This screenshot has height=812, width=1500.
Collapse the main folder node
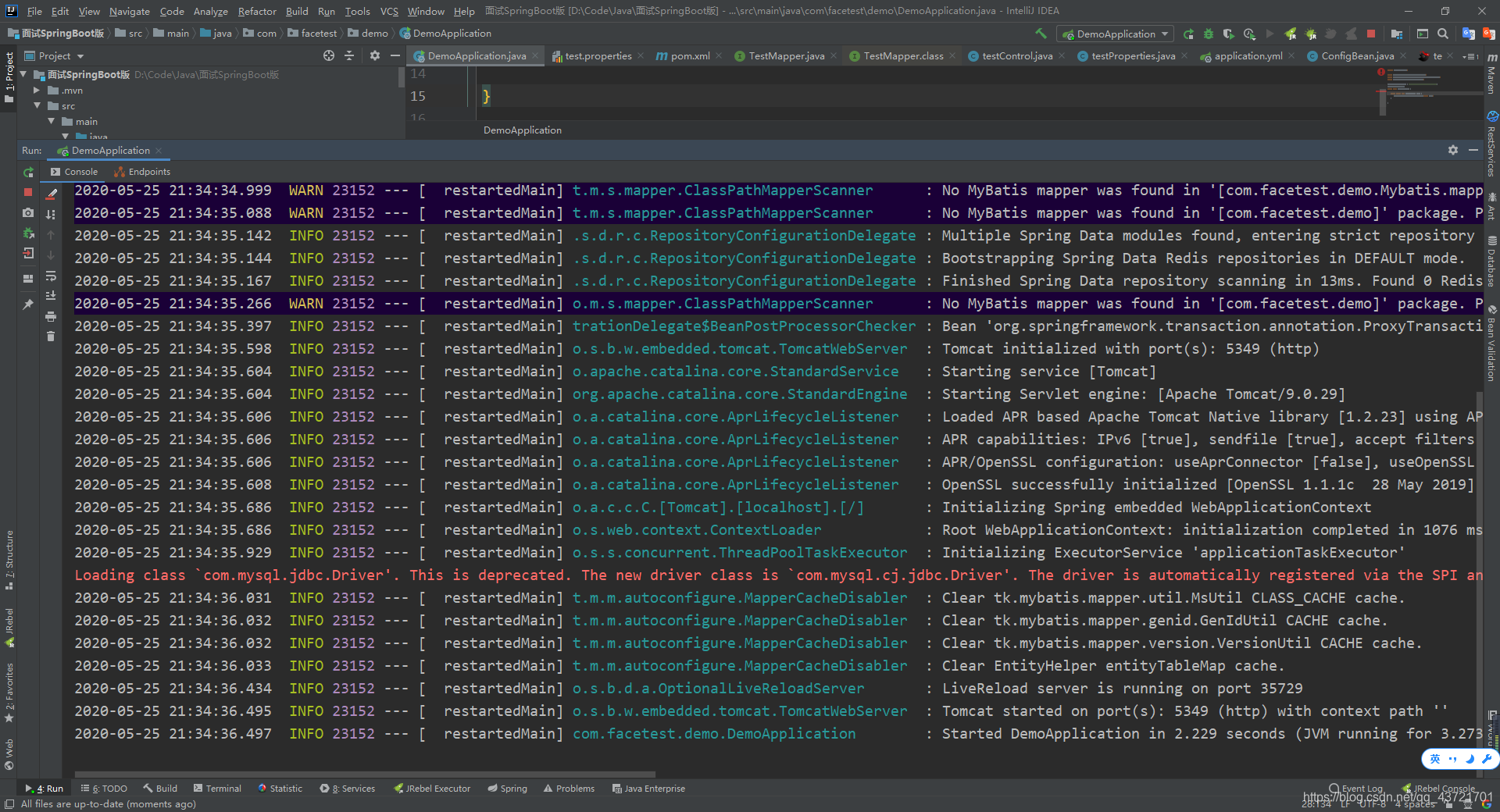point(52,122)
